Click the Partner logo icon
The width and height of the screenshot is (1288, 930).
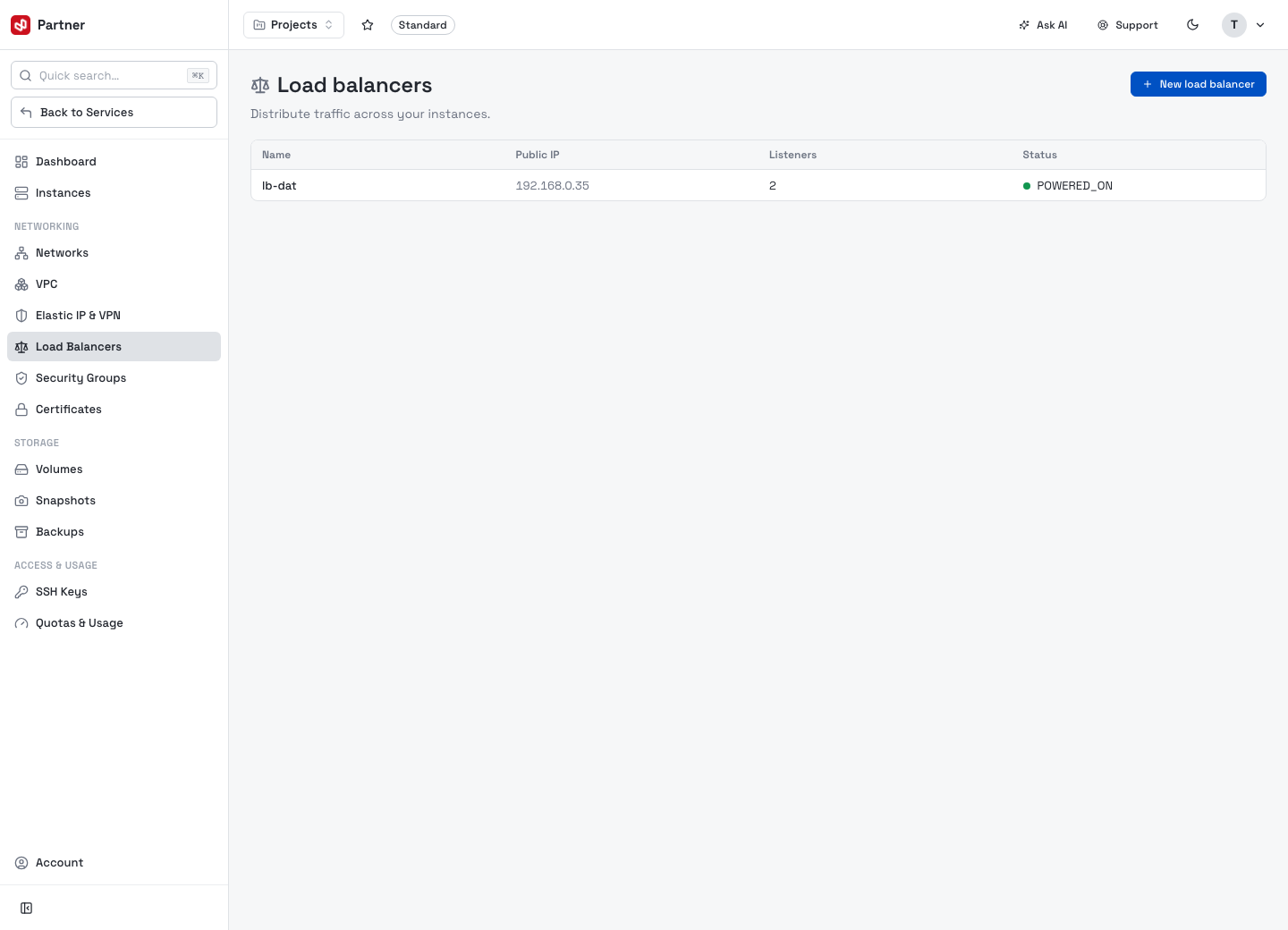(x=21, y=25)
